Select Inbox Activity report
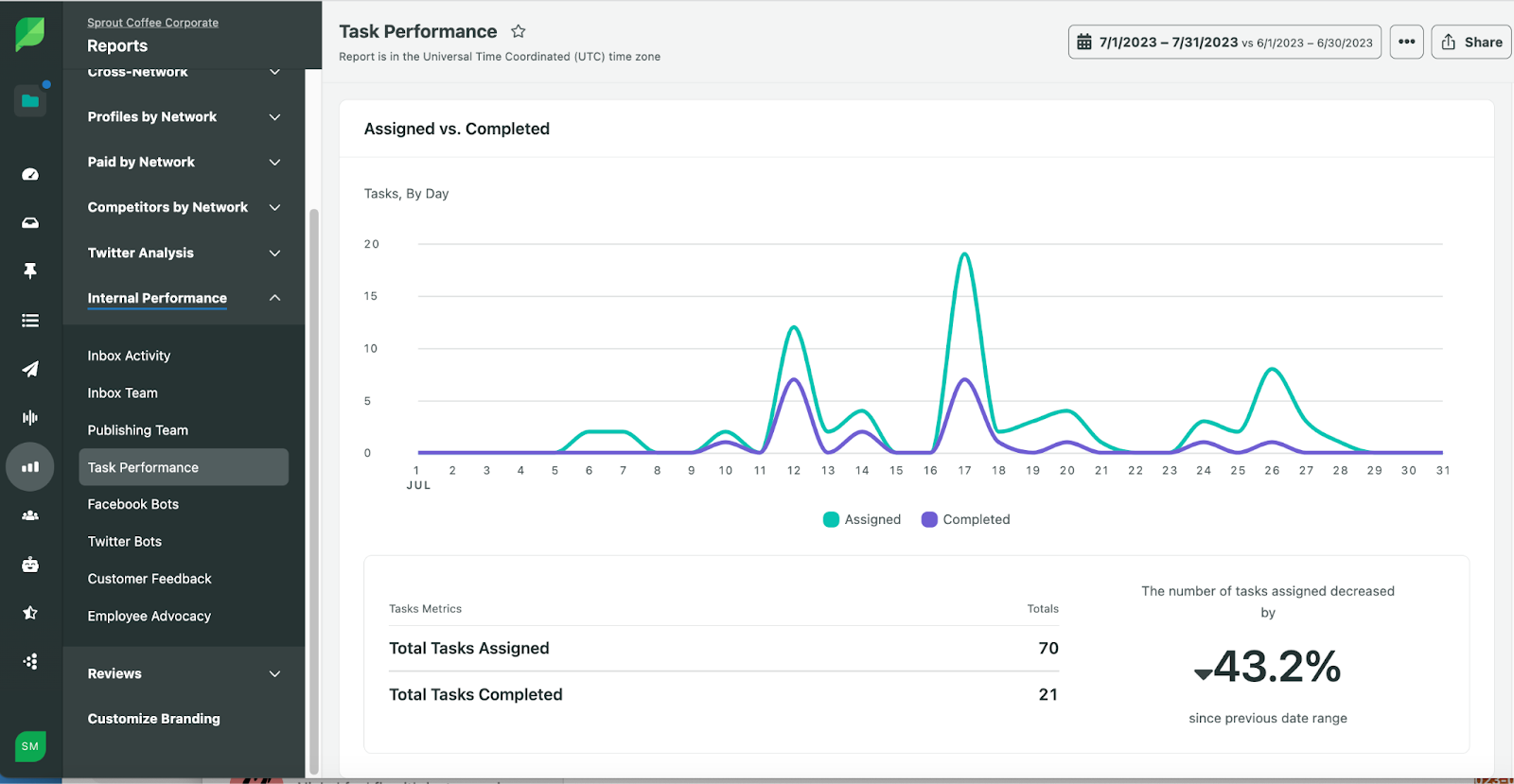 (129, 356)
